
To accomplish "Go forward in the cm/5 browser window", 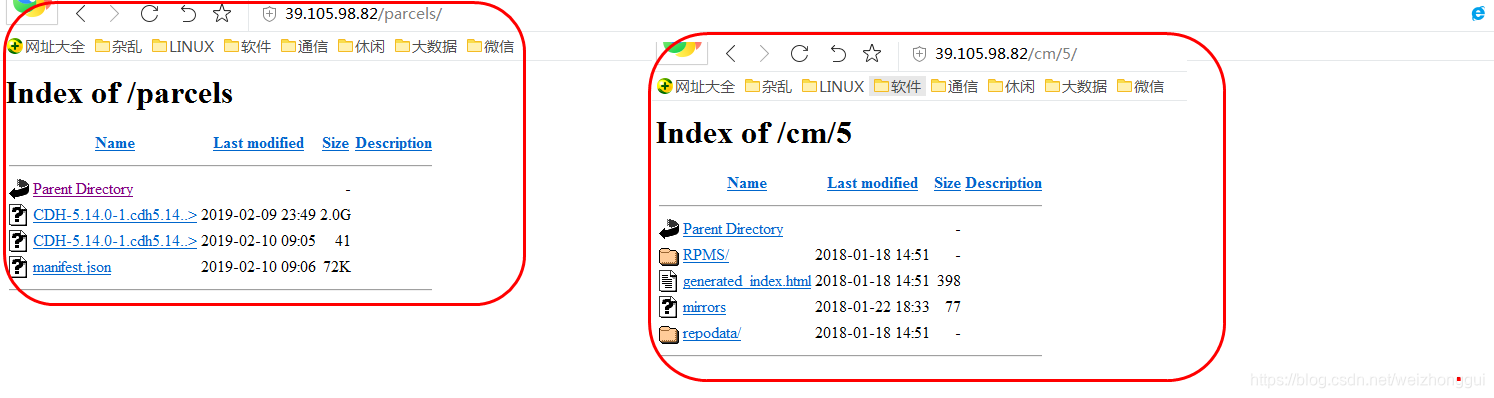I will tap(764, 54).
